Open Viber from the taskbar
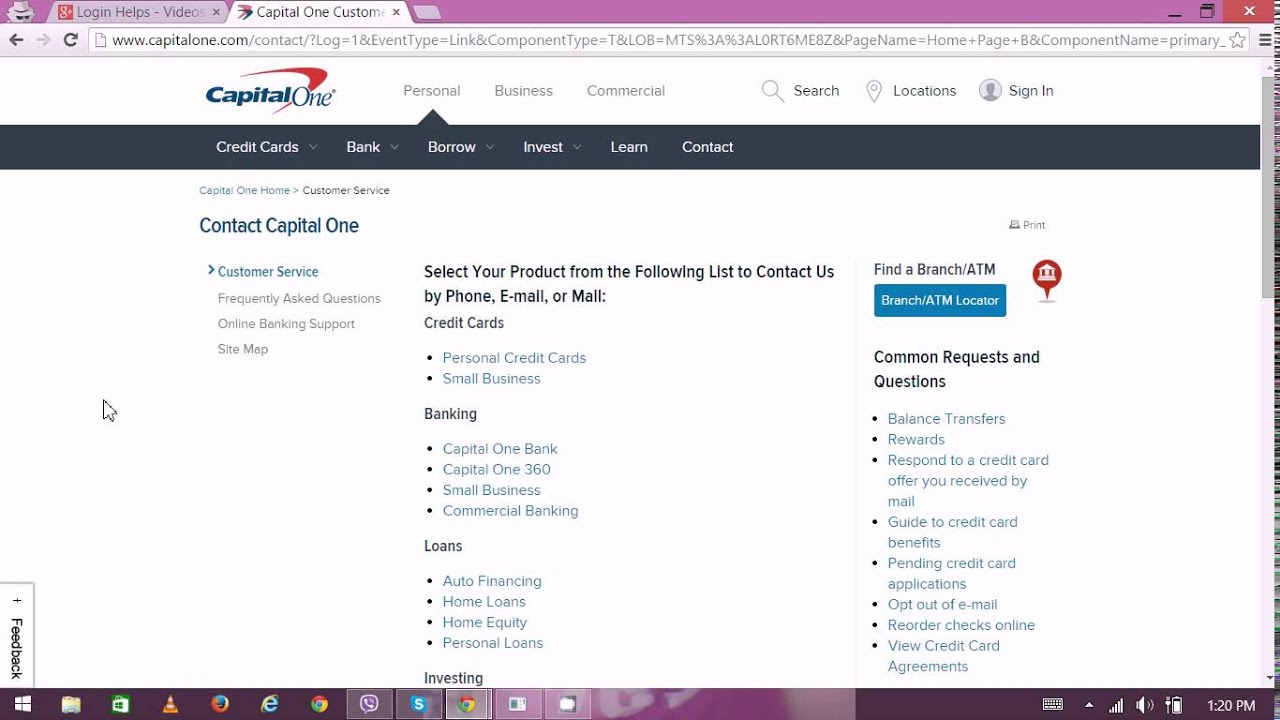The height and width of the screenshot is (720, 1280). pyautogui.click(x=369, y=704)
